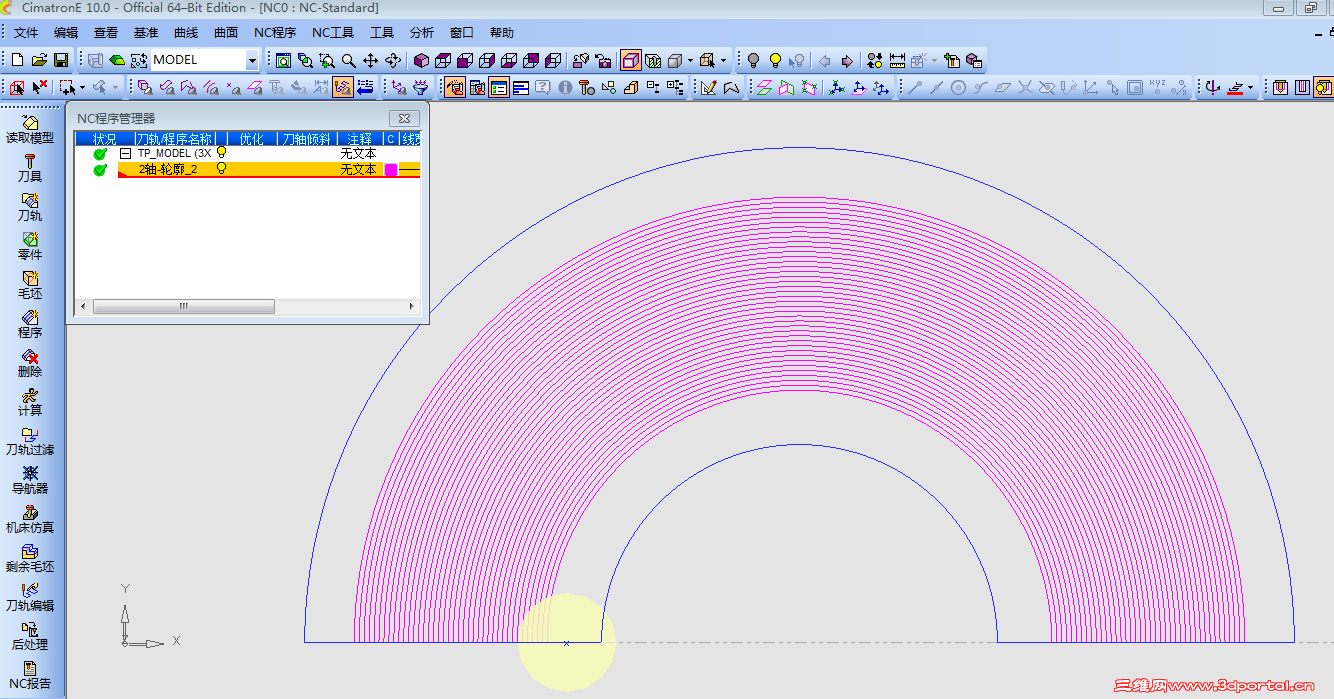Expand the cube-with-cursor dropdown arrow
1334x699 pixels.
[724, 60]
